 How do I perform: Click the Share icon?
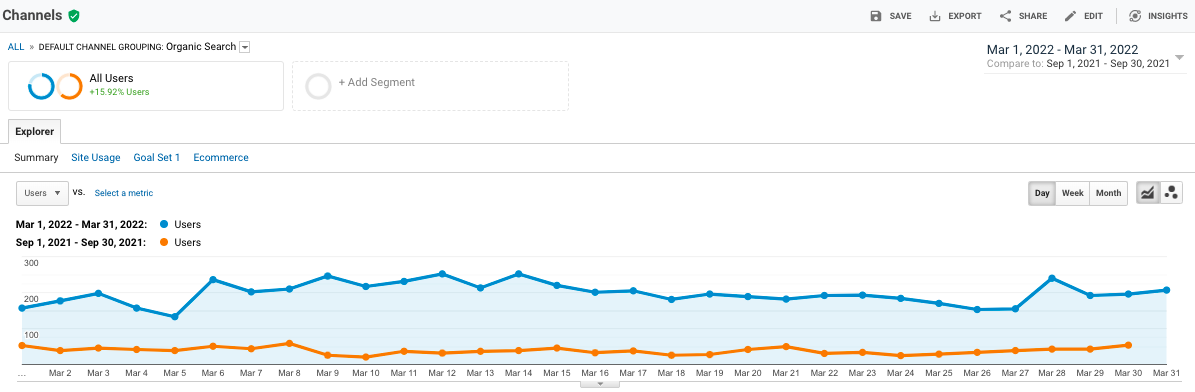pyautogui.click(x=1005, y=16)
